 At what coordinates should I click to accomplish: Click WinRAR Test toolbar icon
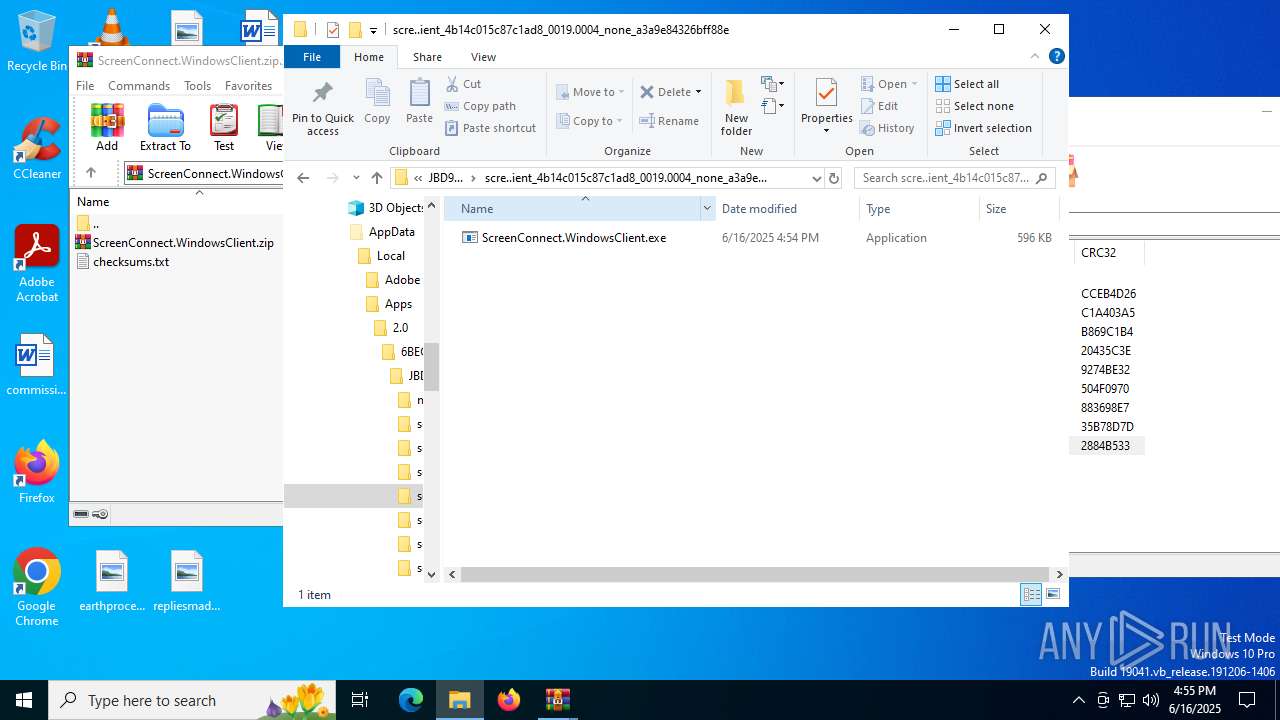click(224, 128)
